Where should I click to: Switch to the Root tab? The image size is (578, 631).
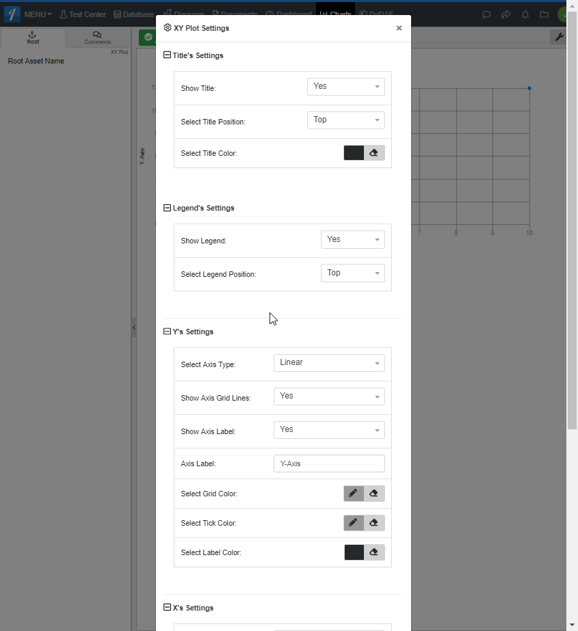[x=33, y=38]
